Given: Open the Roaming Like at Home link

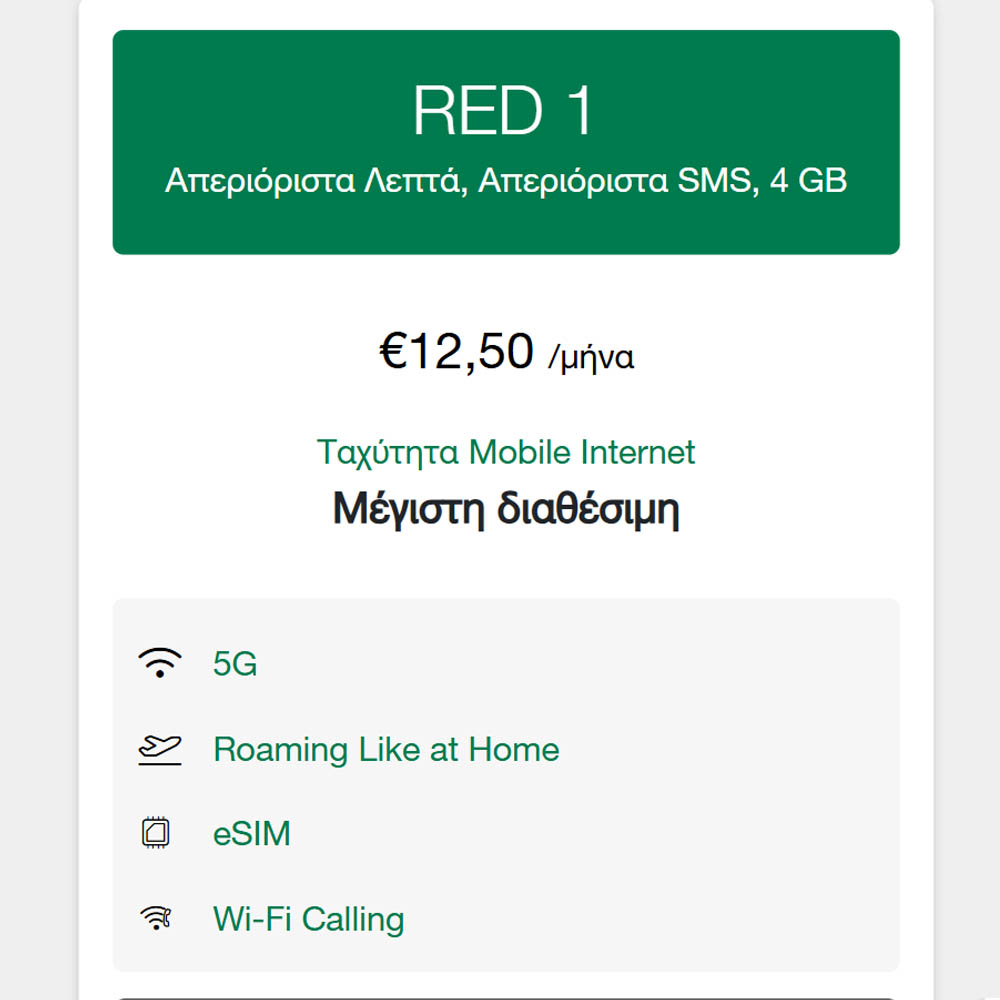Looking at the screenshot, I should tap(386, 749).
